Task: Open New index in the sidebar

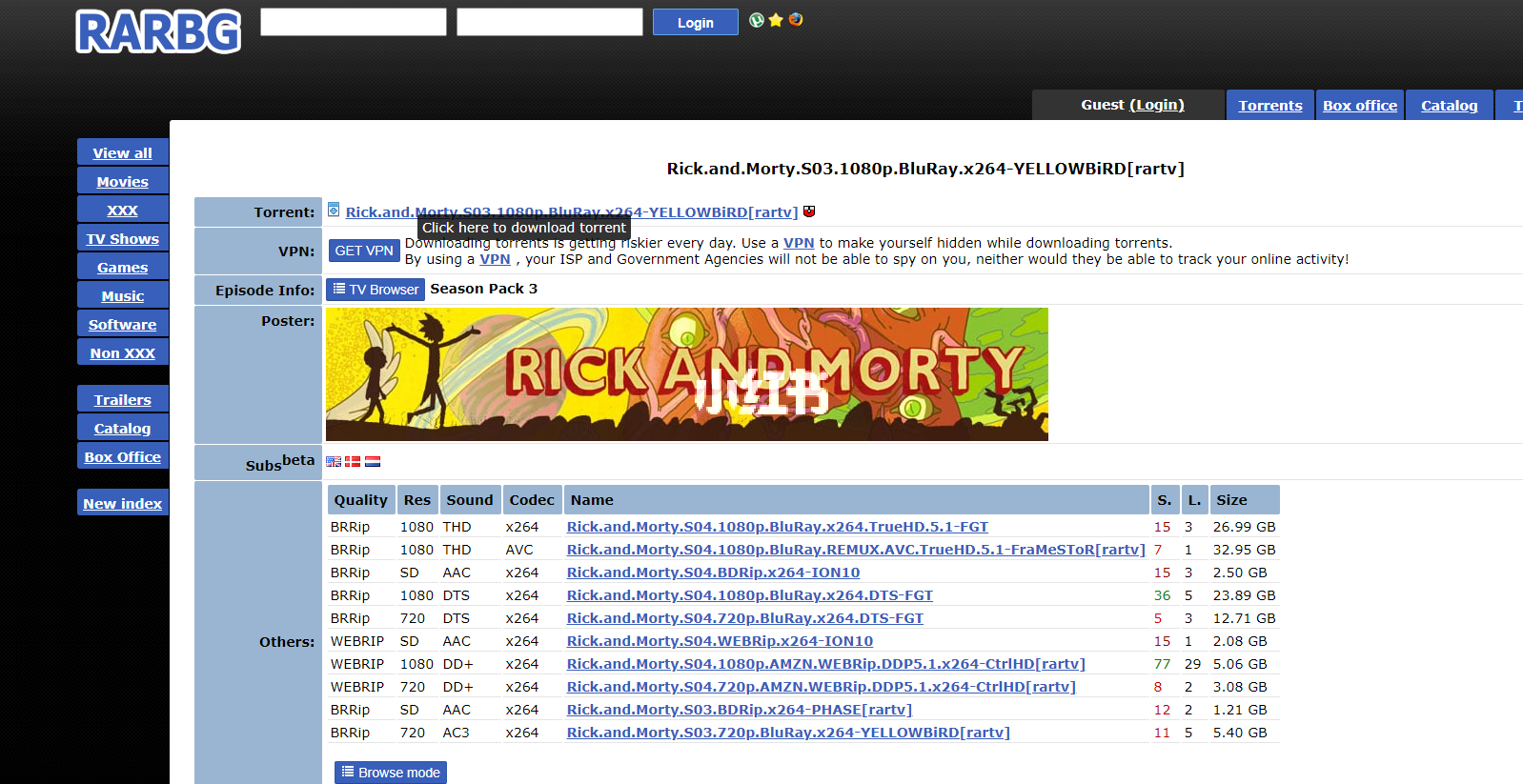Action: (x=123, y=503)
